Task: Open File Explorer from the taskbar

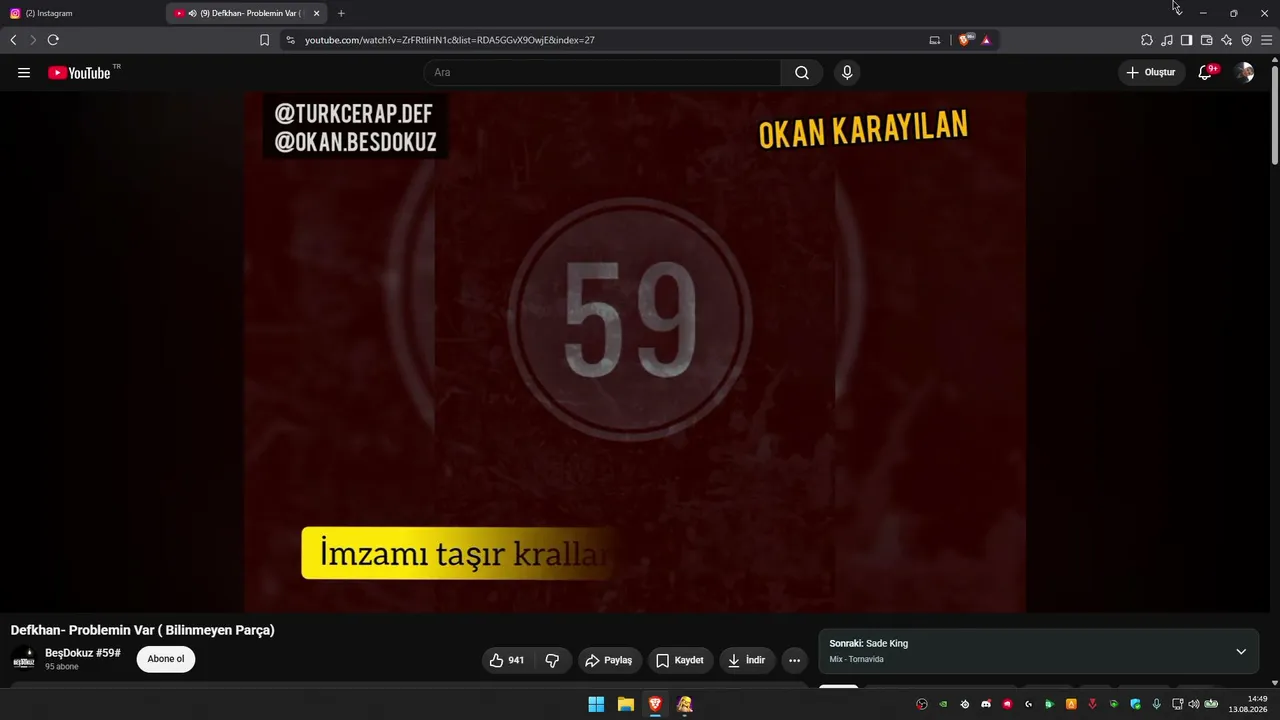Action: pyautogui.click(x=625, y=704)
